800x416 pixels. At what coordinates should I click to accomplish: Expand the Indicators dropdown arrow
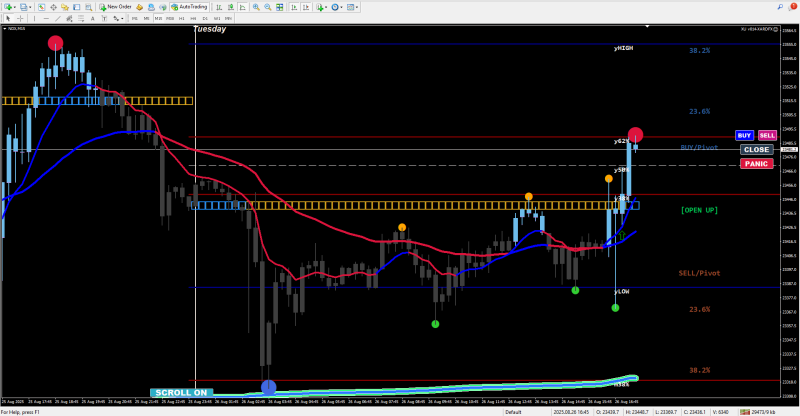pos(326,8)
